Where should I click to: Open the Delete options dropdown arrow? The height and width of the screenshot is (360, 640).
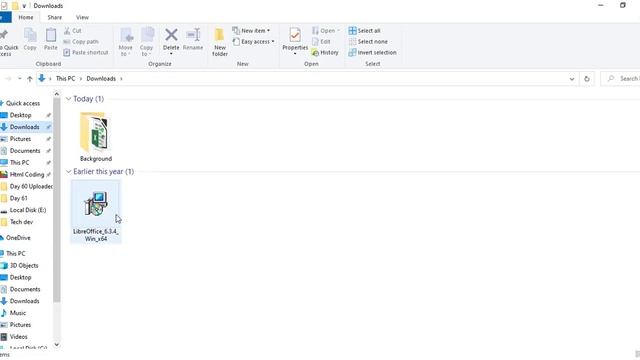pyautogui.click(x=171, y=54)
